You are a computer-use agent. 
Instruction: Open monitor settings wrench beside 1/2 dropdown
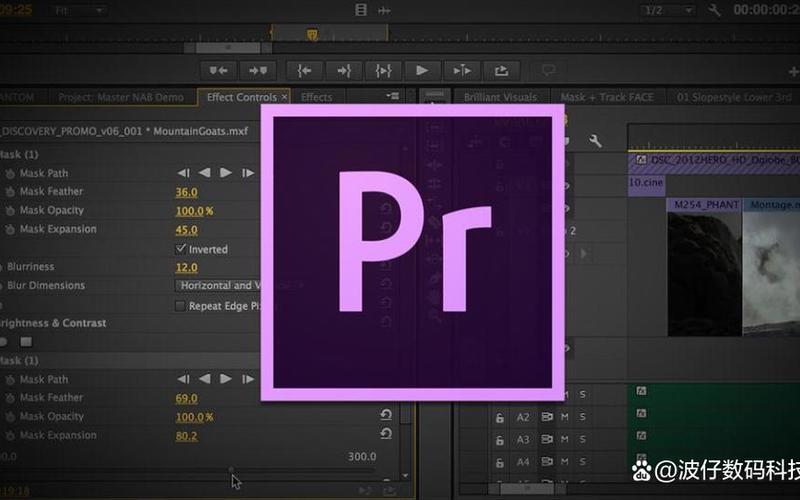tap(714, 10)
